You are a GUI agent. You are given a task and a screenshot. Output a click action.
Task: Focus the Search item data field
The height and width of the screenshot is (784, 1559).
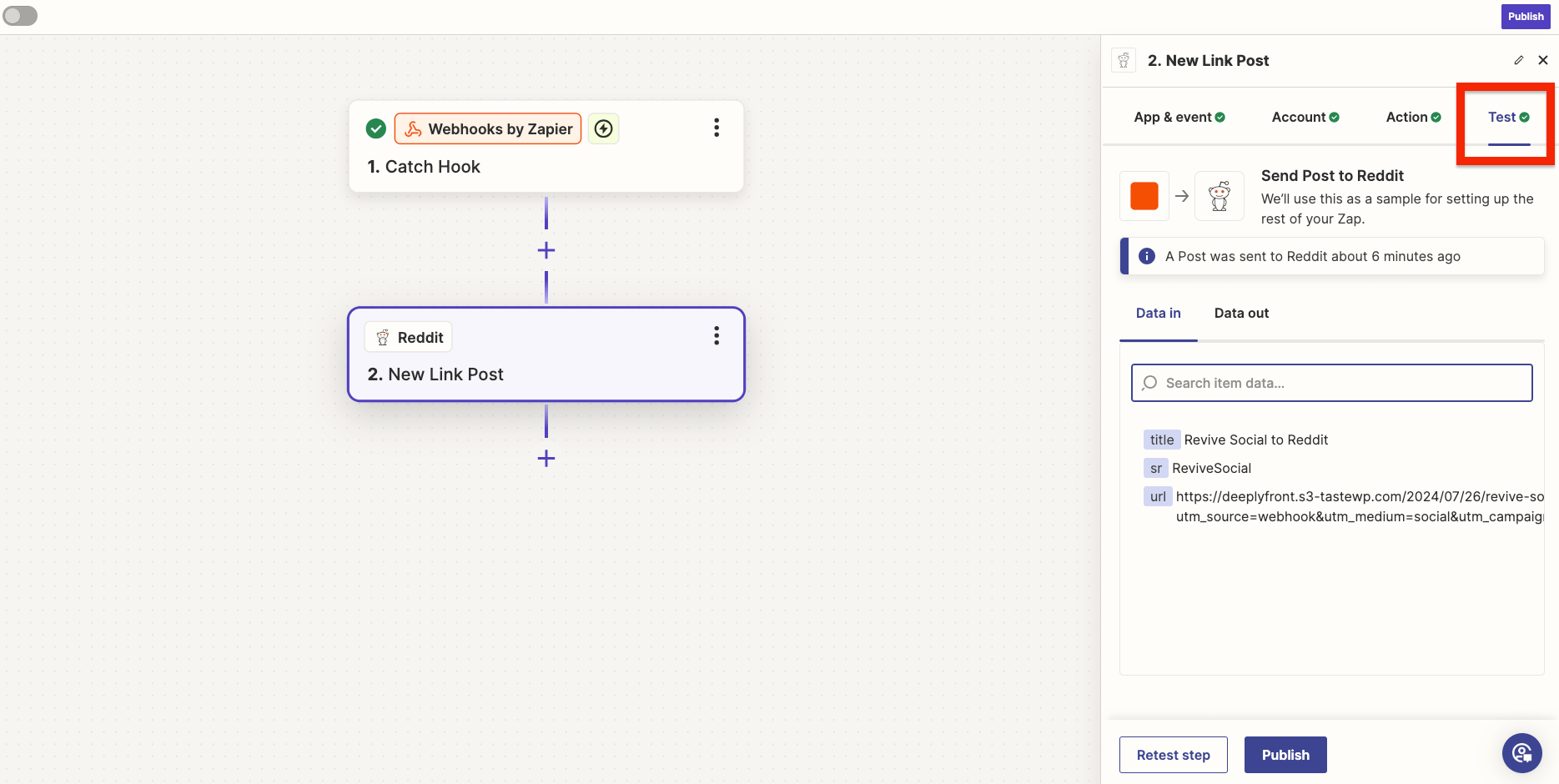[x=1331, y=383]
